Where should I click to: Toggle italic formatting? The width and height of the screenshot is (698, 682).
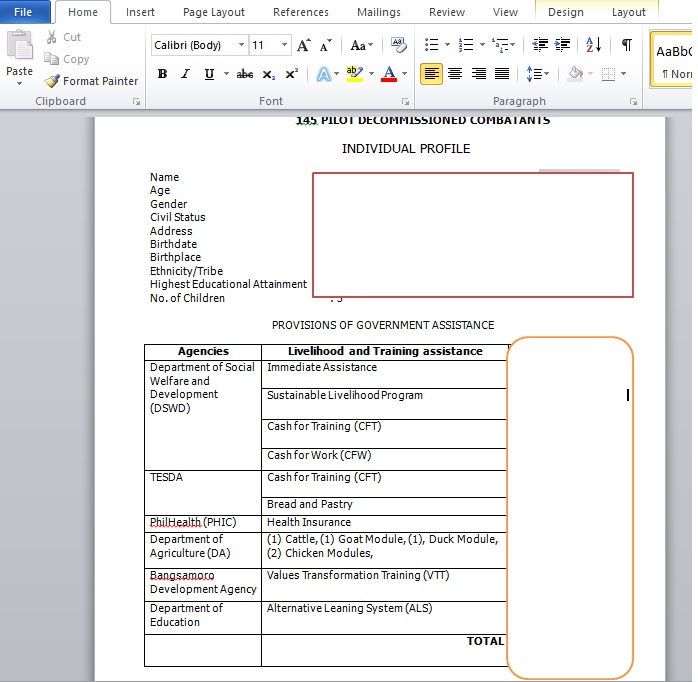185,74
